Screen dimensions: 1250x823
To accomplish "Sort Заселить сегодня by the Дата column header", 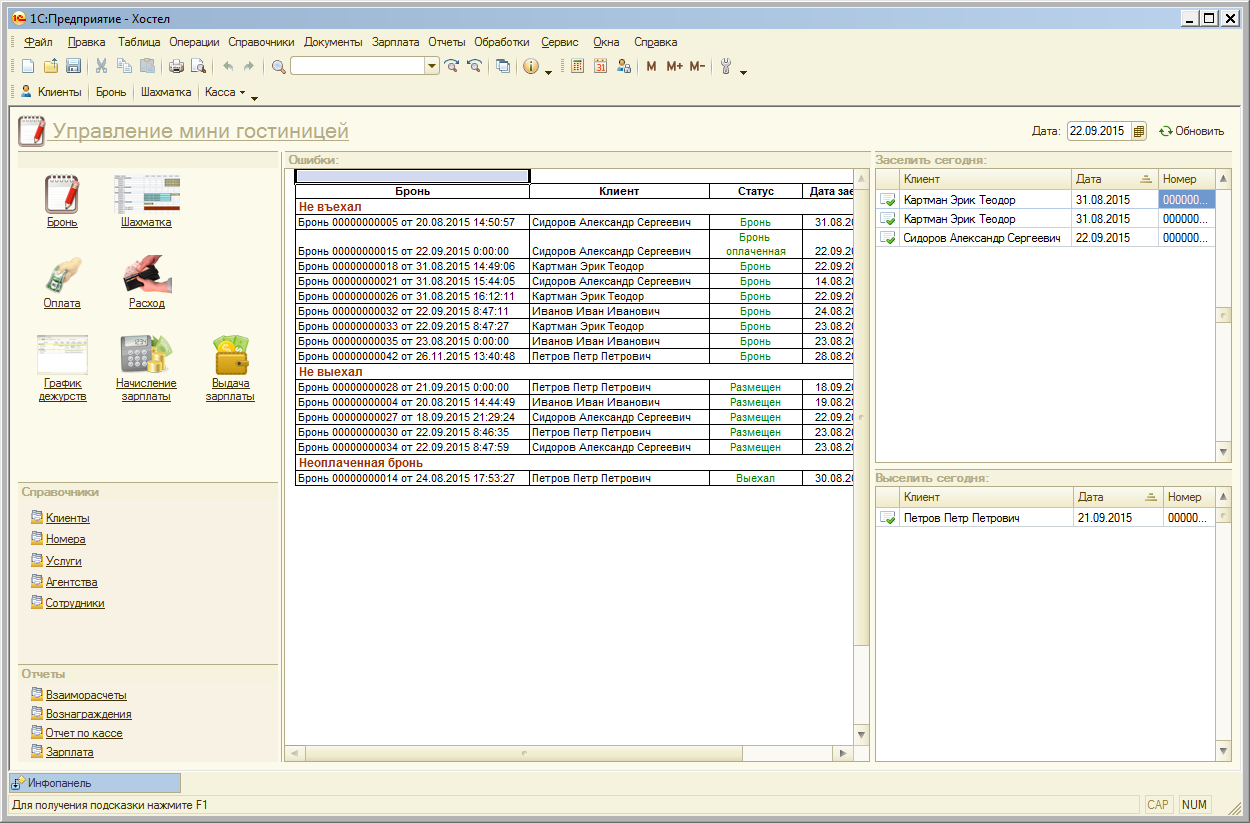I will 1115,179.
